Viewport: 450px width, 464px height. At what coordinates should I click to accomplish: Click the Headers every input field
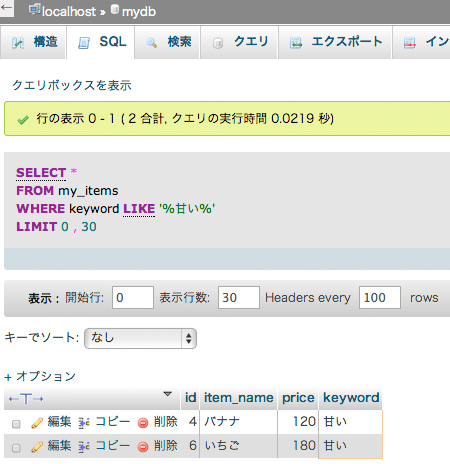point(380,297)
